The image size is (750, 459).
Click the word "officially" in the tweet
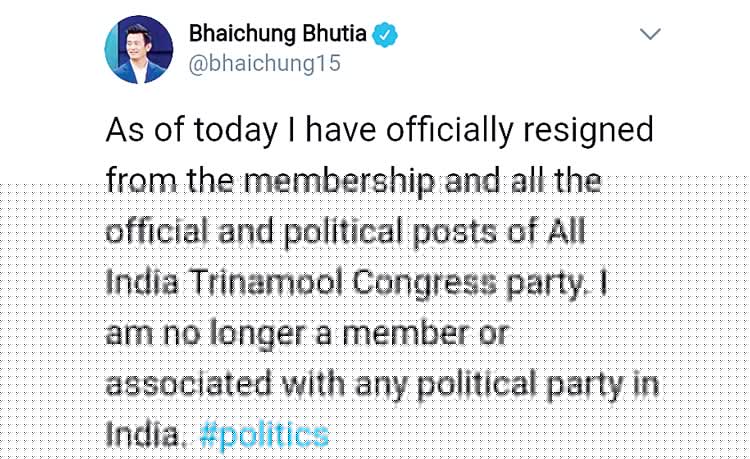pyautogui.click(x=432, y=131)
